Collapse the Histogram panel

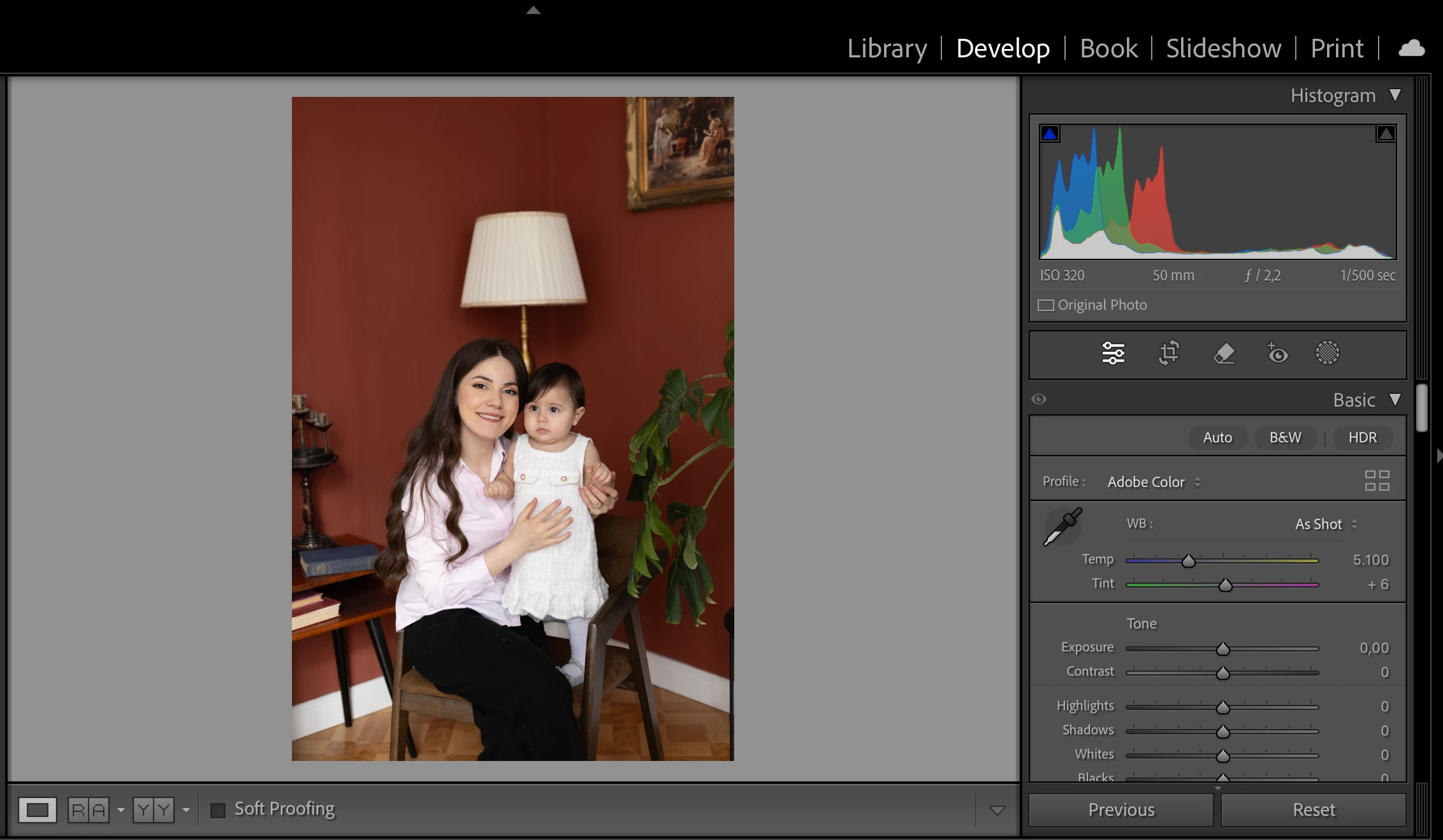click(1395, 95)
